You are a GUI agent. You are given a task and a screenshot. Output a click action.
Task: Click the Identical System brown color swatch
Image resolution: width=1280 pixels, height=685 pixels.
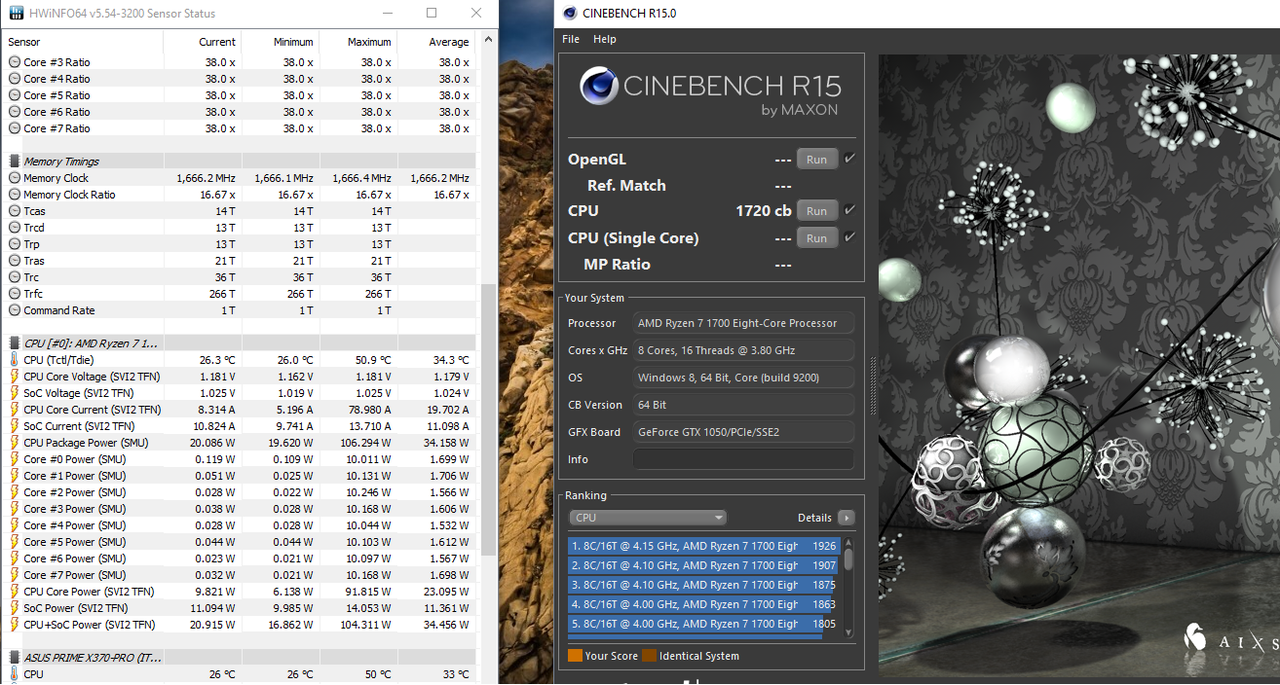tap(649, 656)
